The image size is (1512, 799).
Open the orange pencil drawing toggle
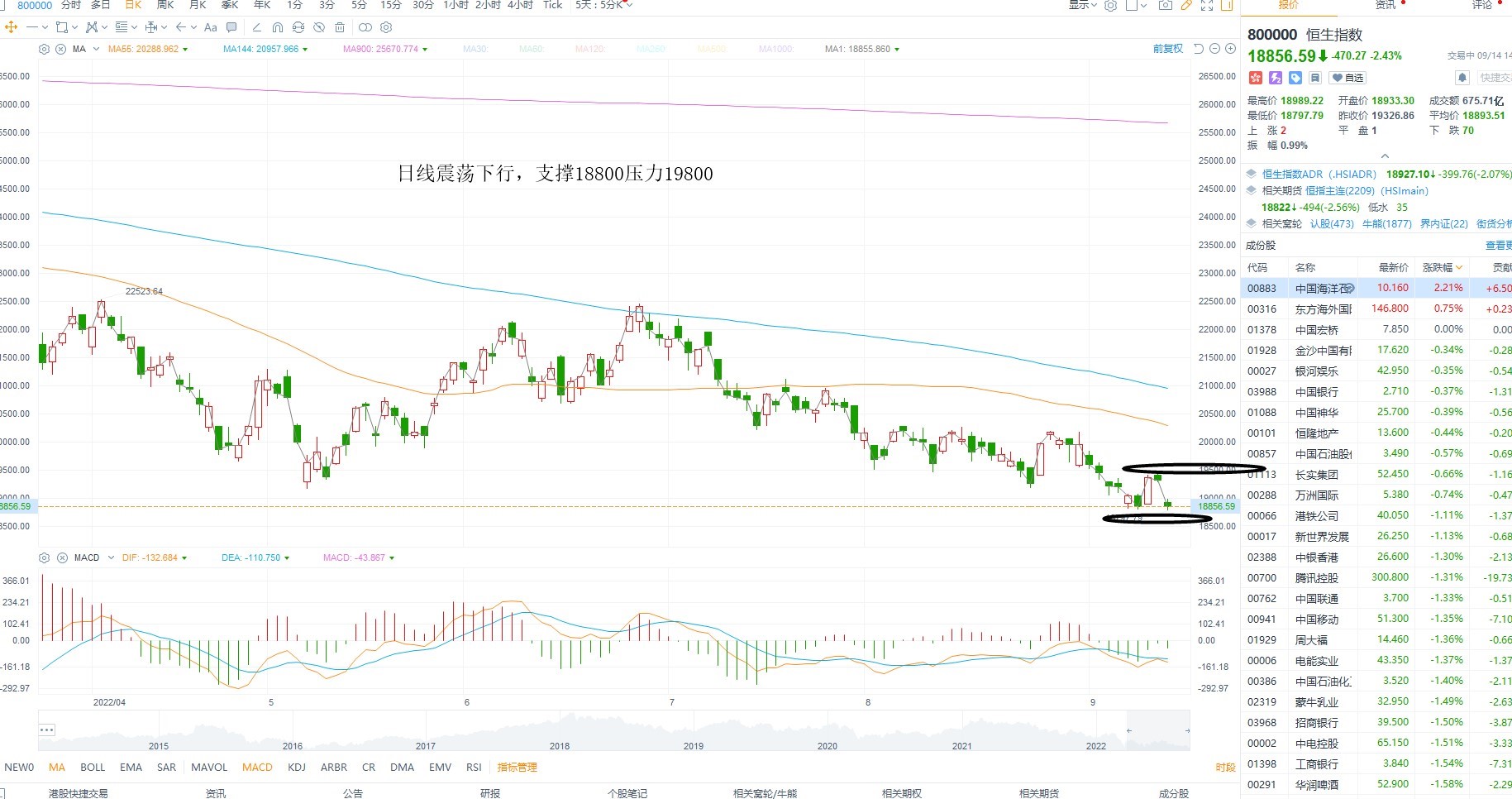tap(1186, 5)
